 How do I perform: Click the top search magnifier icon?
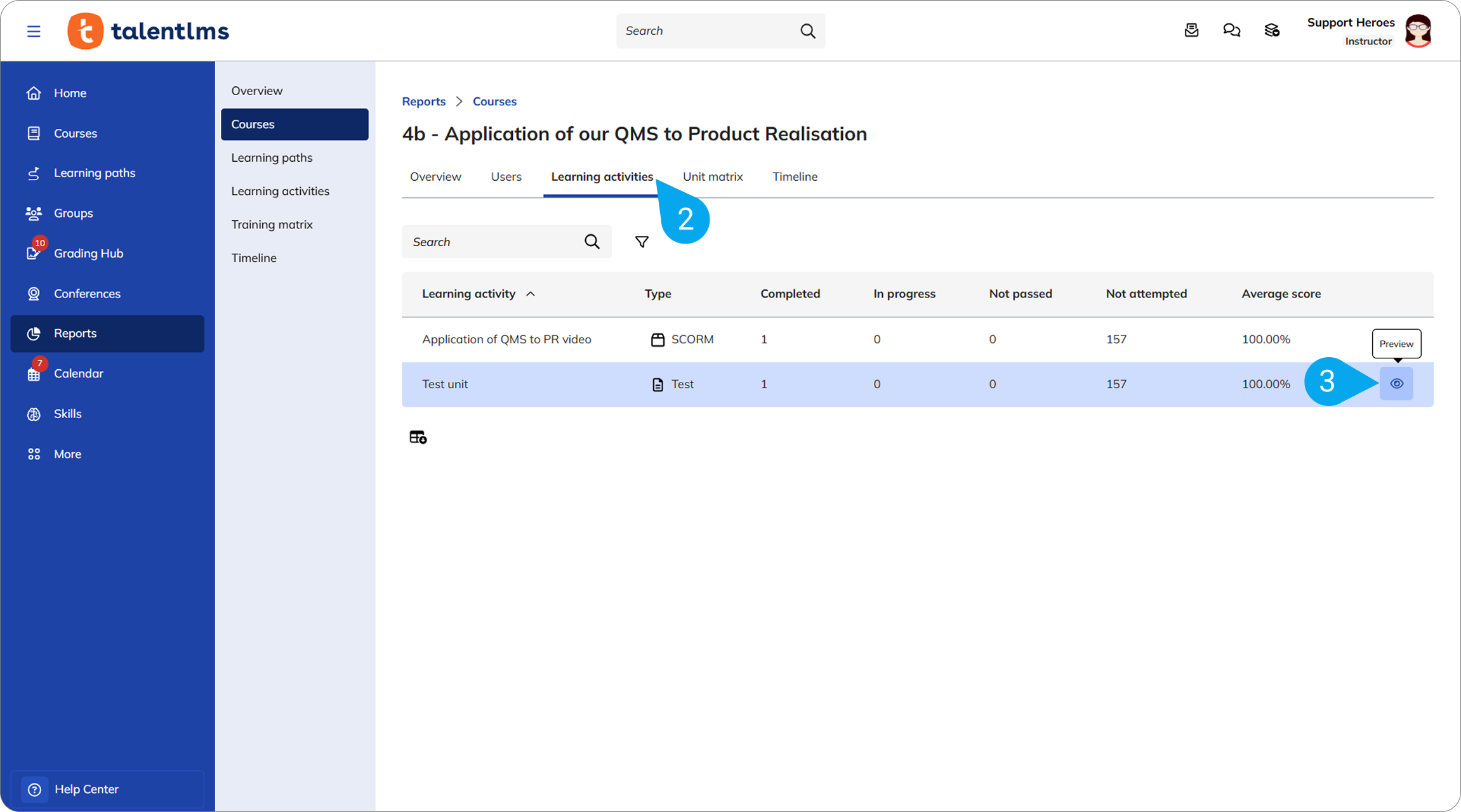[807, 31]
